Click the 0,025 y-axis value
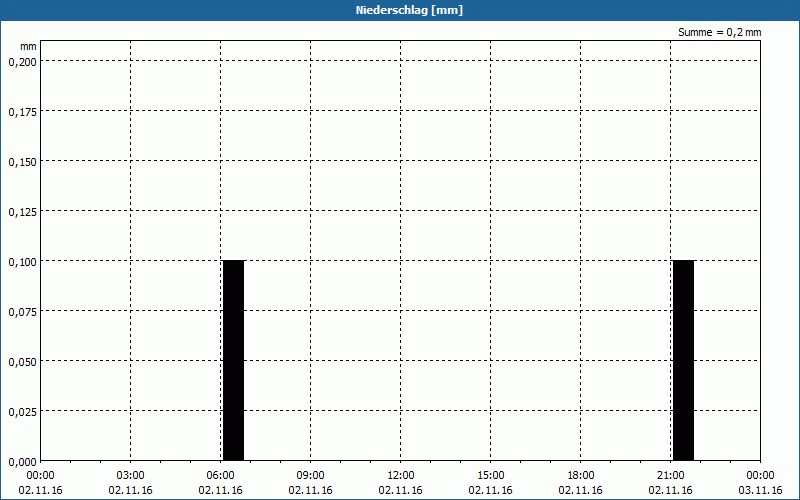The height and width of the screenshot is (500, 800). (22, 412)
